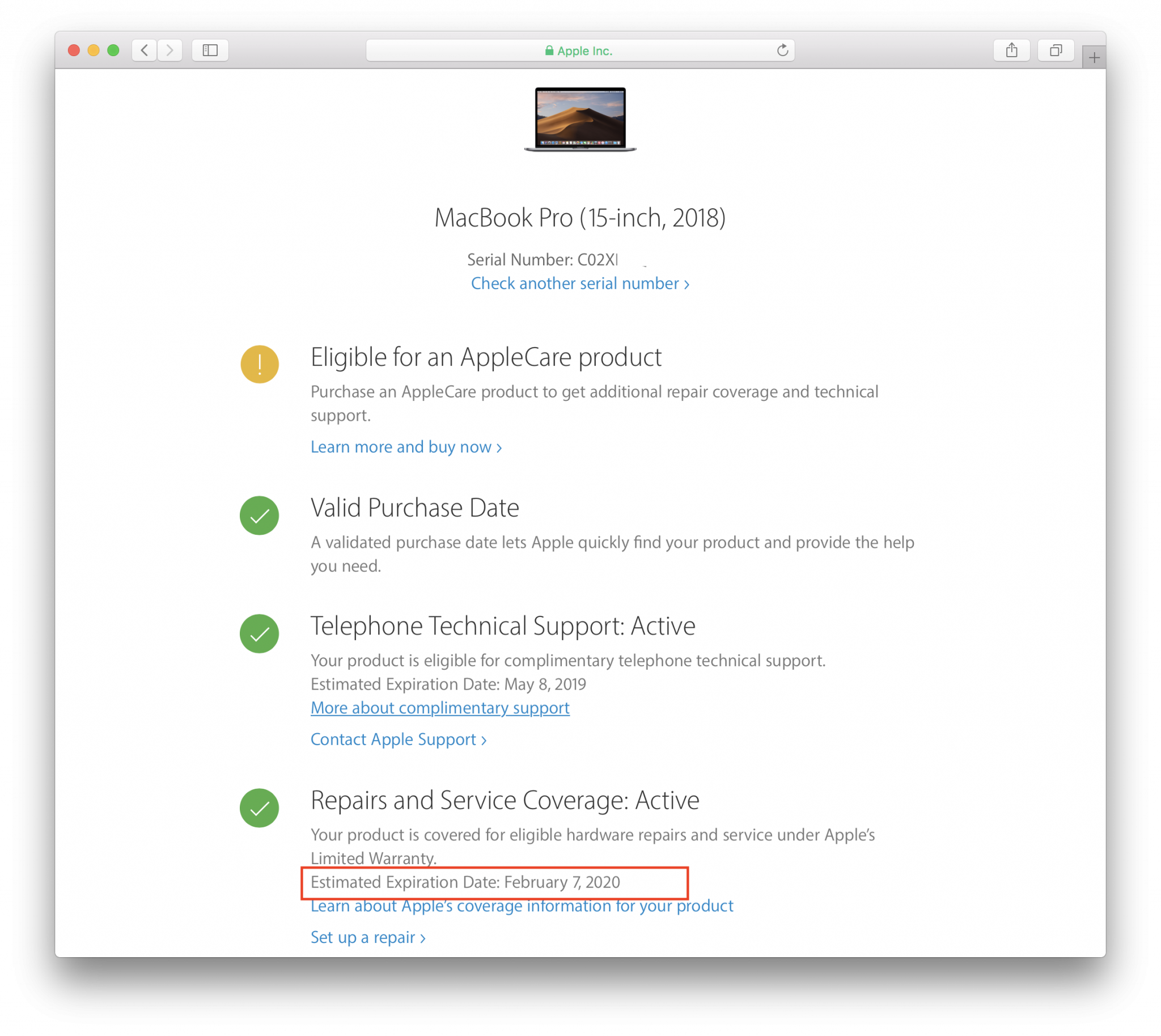Open More about complimentary support link
Viewport: 1161px width, 1036px height.
440,708
